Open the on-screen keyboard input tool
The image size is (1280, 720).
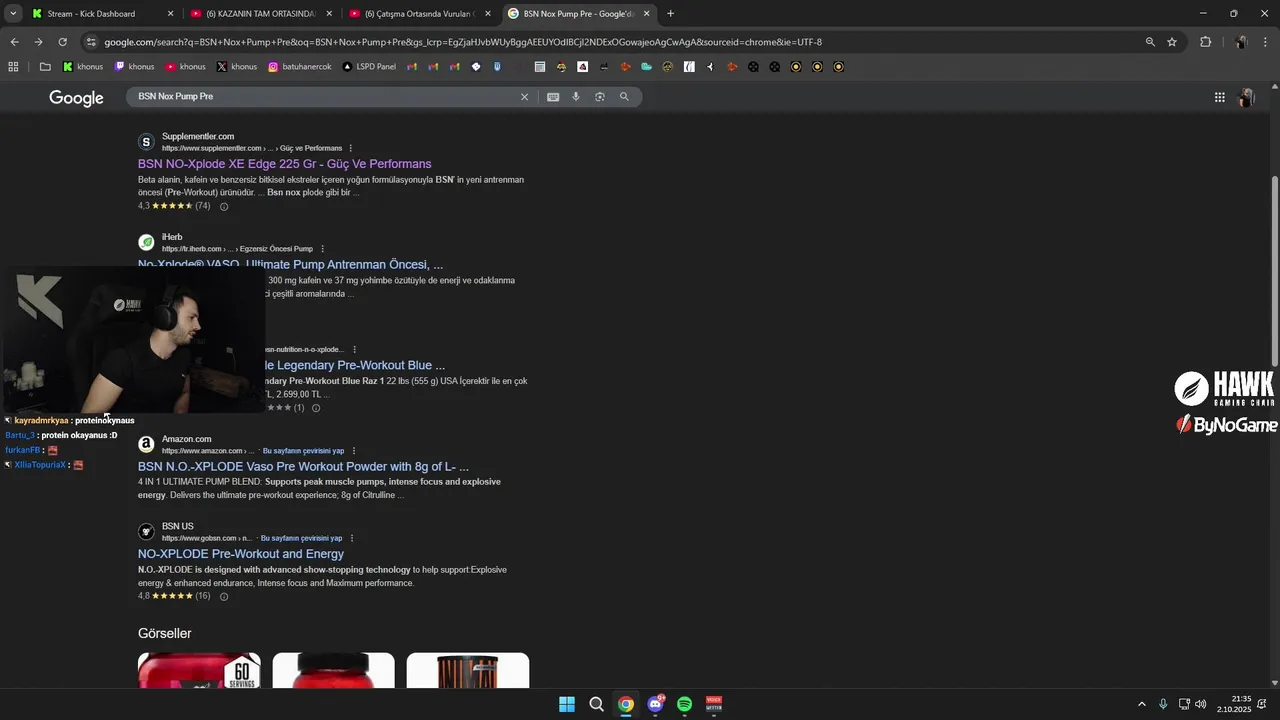(x=553, y=97)
